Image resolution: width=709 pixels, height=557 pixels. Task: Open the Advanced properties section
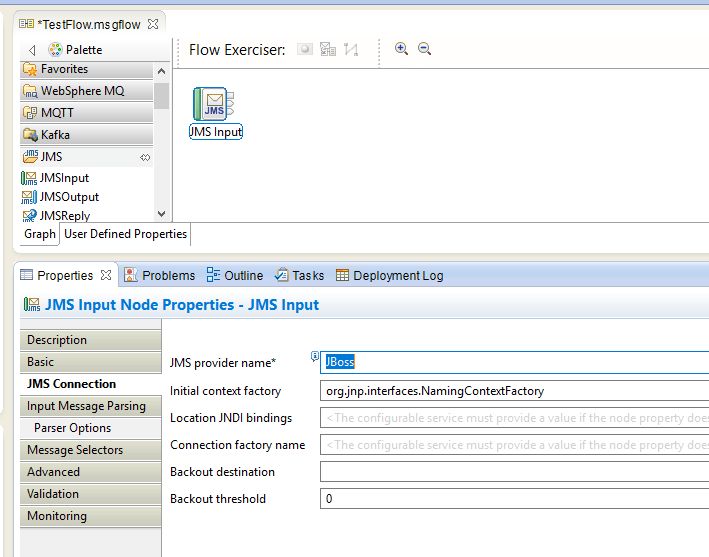(90, 472)
